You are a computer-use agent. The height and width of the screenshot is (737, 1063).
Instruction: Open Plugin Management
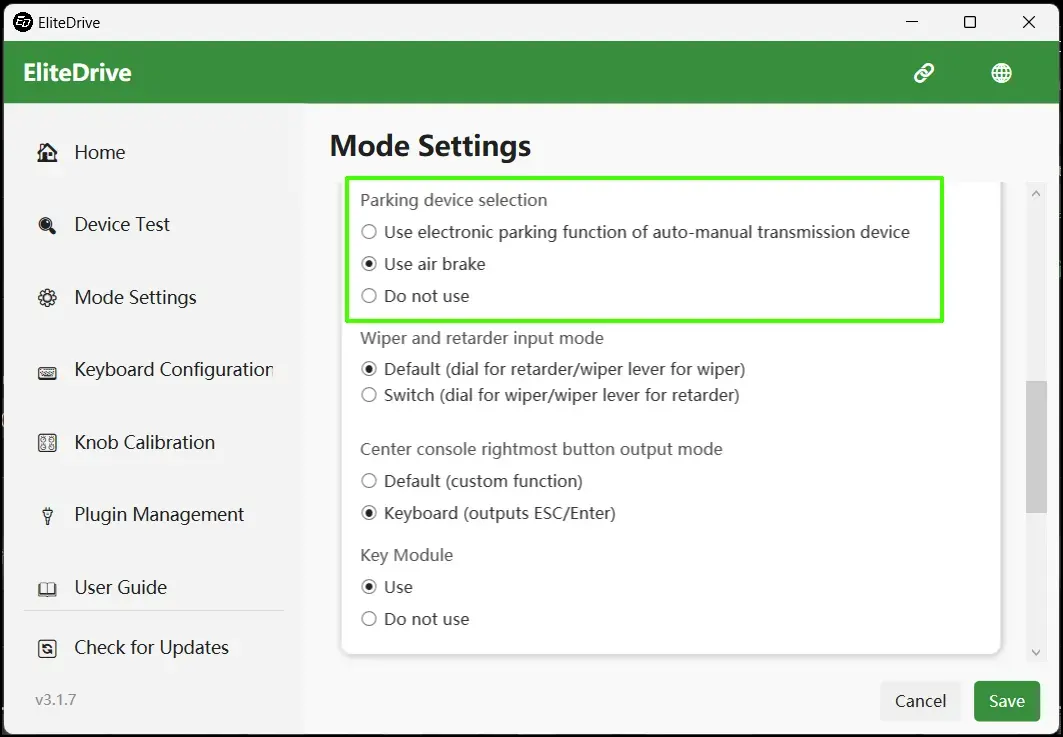159,515
